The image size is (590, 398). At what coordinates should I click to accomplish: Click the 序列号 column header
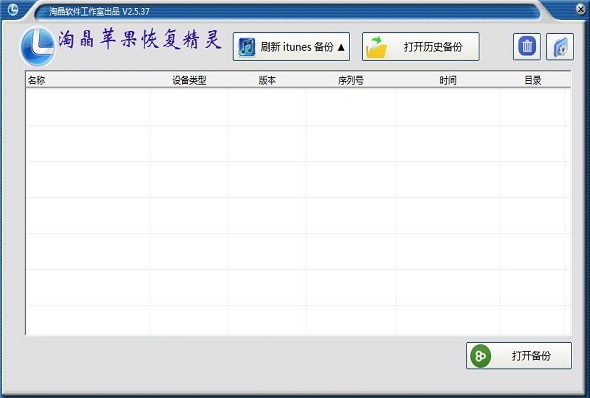[351, 80]
